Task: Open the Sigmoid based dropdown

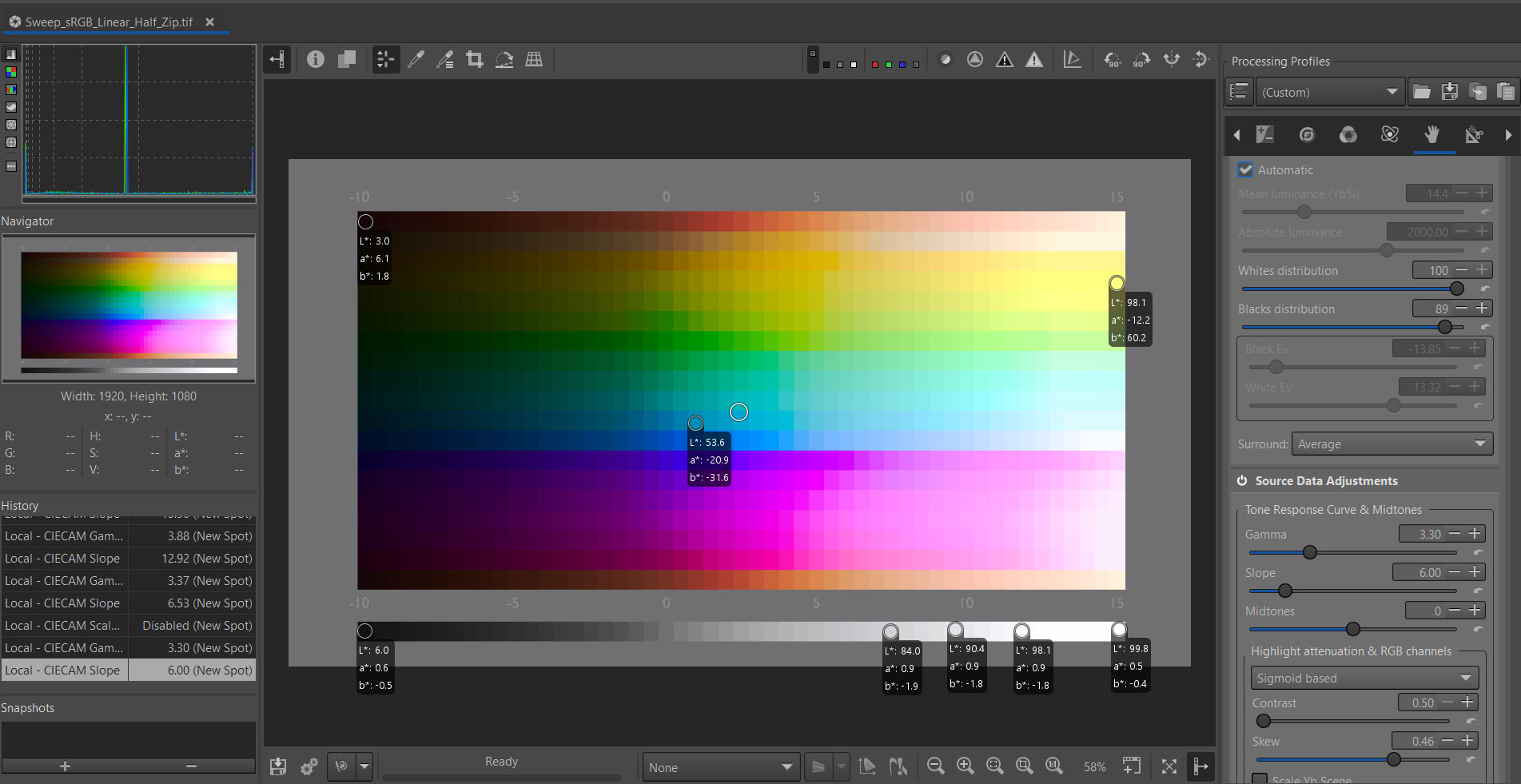Action: coord(1364,679)
